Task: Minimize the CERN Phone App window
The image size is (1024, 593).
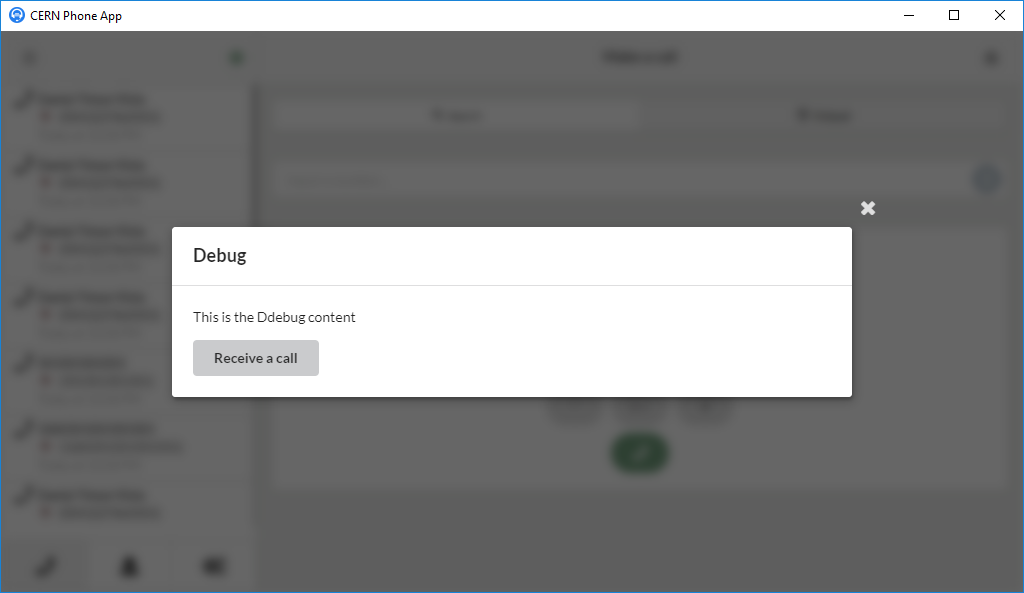Action: tap(909, 15)
